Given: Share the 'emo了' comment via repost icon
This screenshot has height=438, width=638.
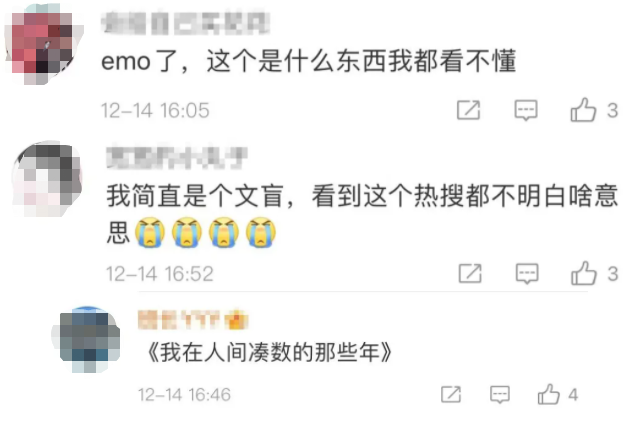Looking at the screenshot, I should click(x=468, y=110).
